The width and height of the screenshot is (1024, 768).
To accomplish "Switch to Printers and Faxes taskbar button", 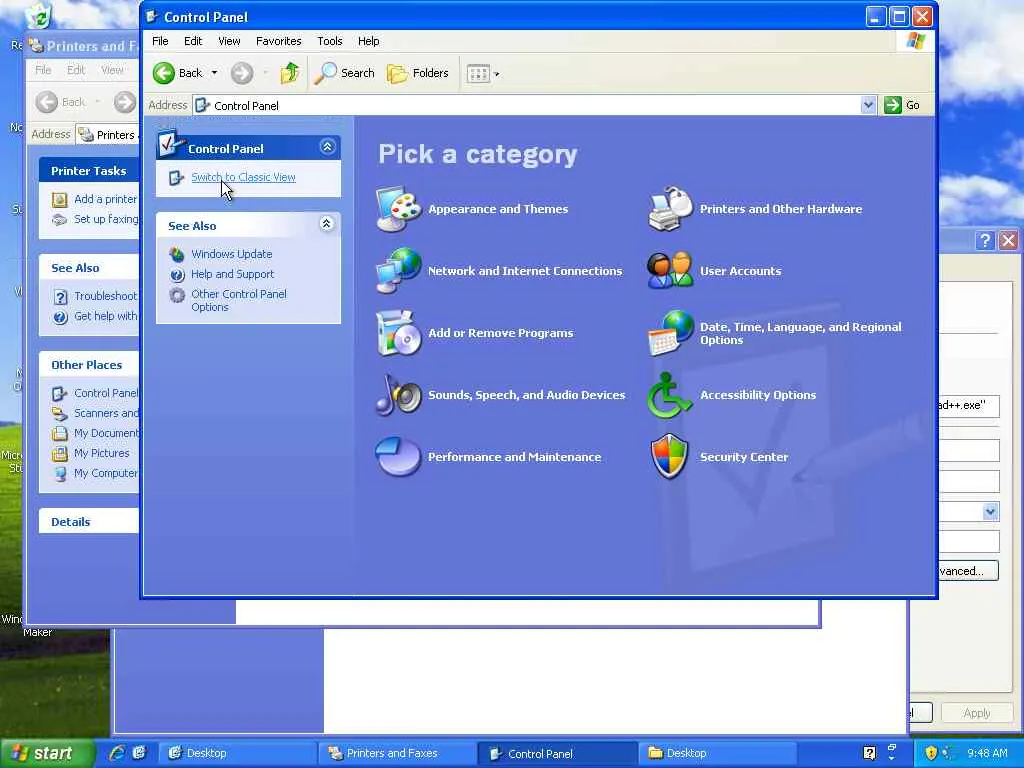I will click(x=396, y=753).
